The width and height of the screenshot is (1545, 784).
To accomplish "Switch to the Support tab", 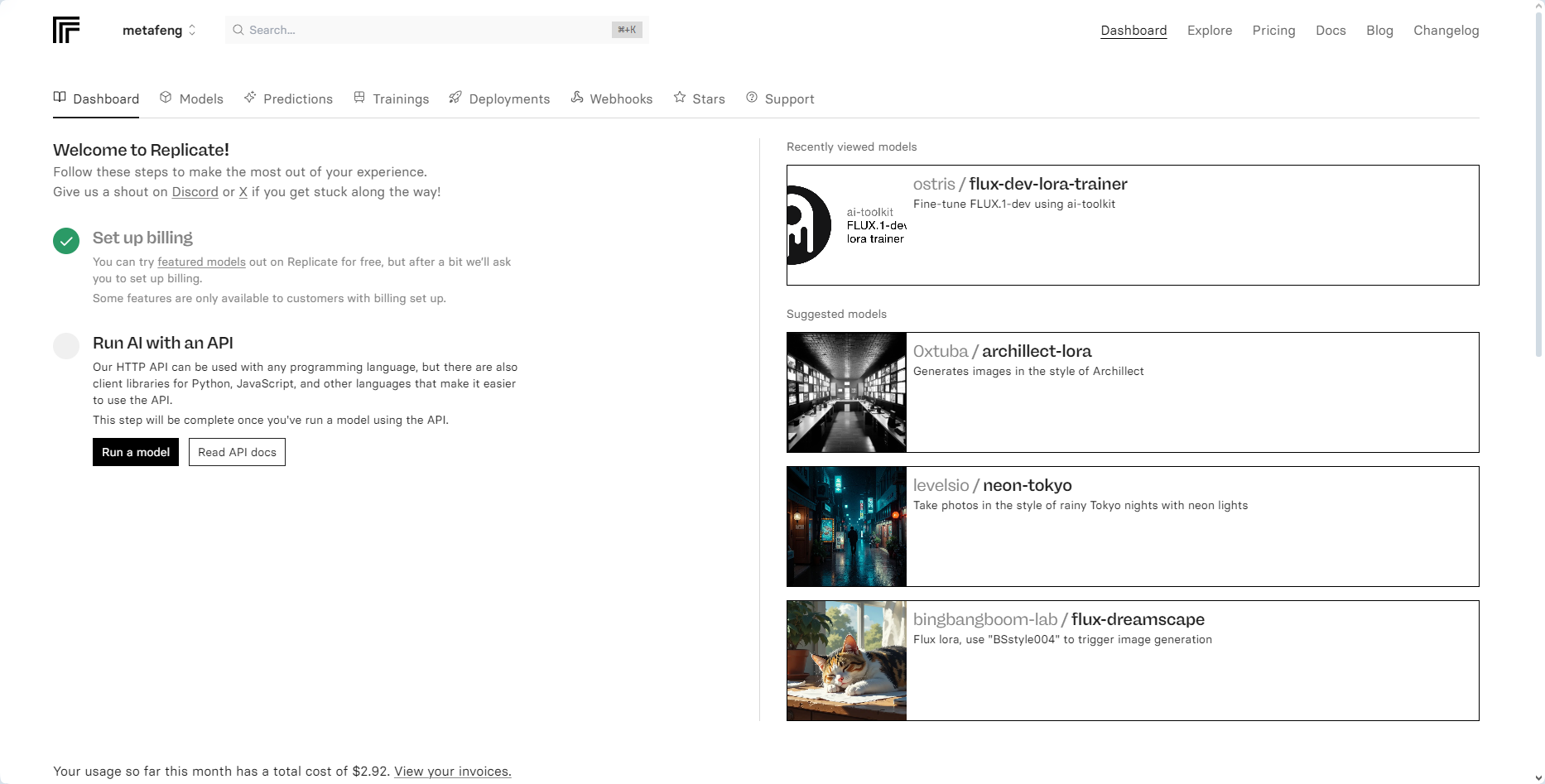I will [x=780, y=99].
